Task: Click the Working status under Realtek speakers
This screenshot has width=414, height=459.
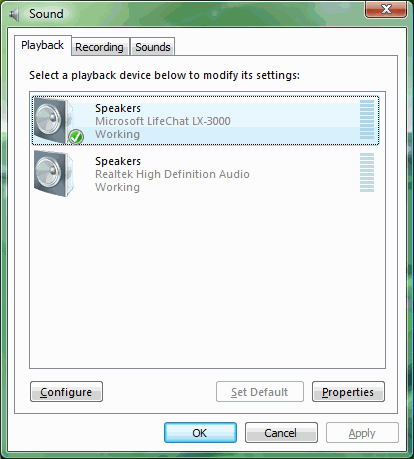Action: [117, 187]
